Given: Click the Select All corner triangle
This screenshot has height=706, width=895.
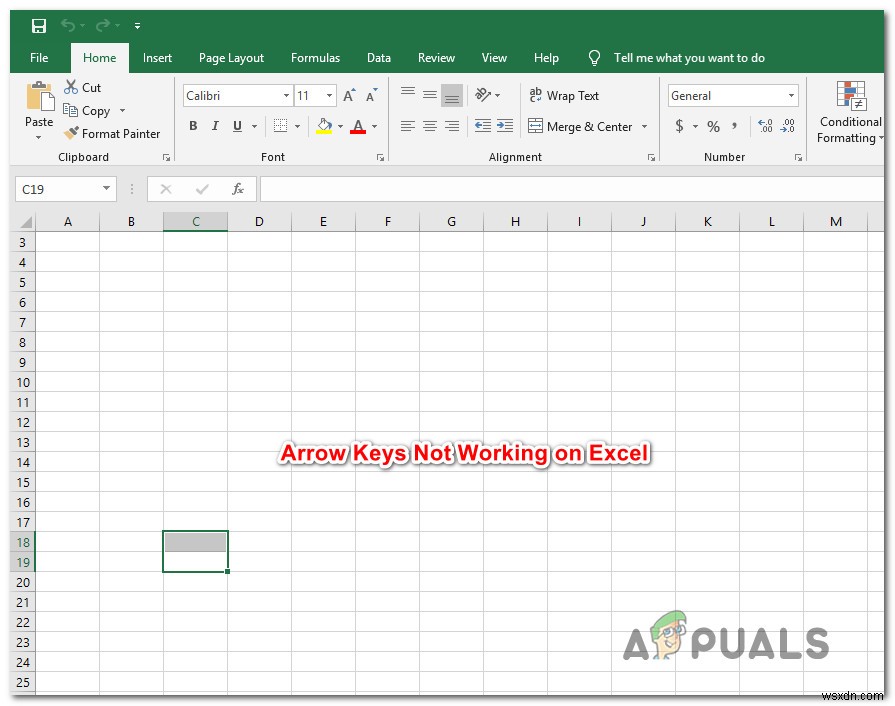Looking at the screenshot, I should tap(25, 222).
